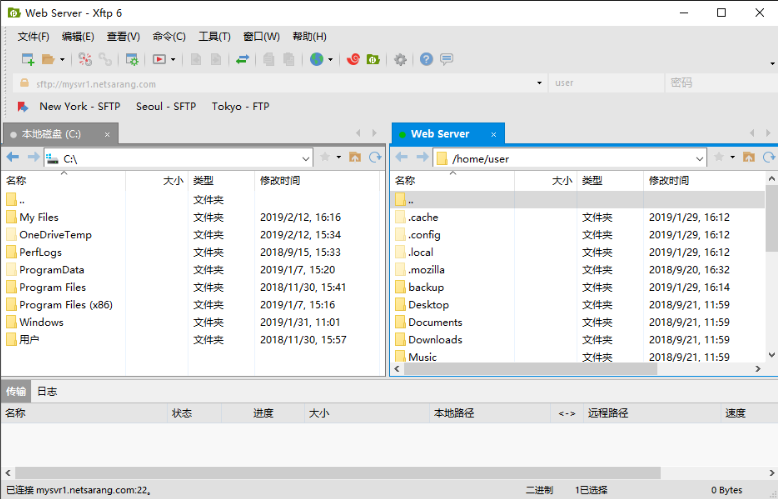Select the Web Server tab
The width and height of the screenshot is (778, 499).
[x=440, y=134]
